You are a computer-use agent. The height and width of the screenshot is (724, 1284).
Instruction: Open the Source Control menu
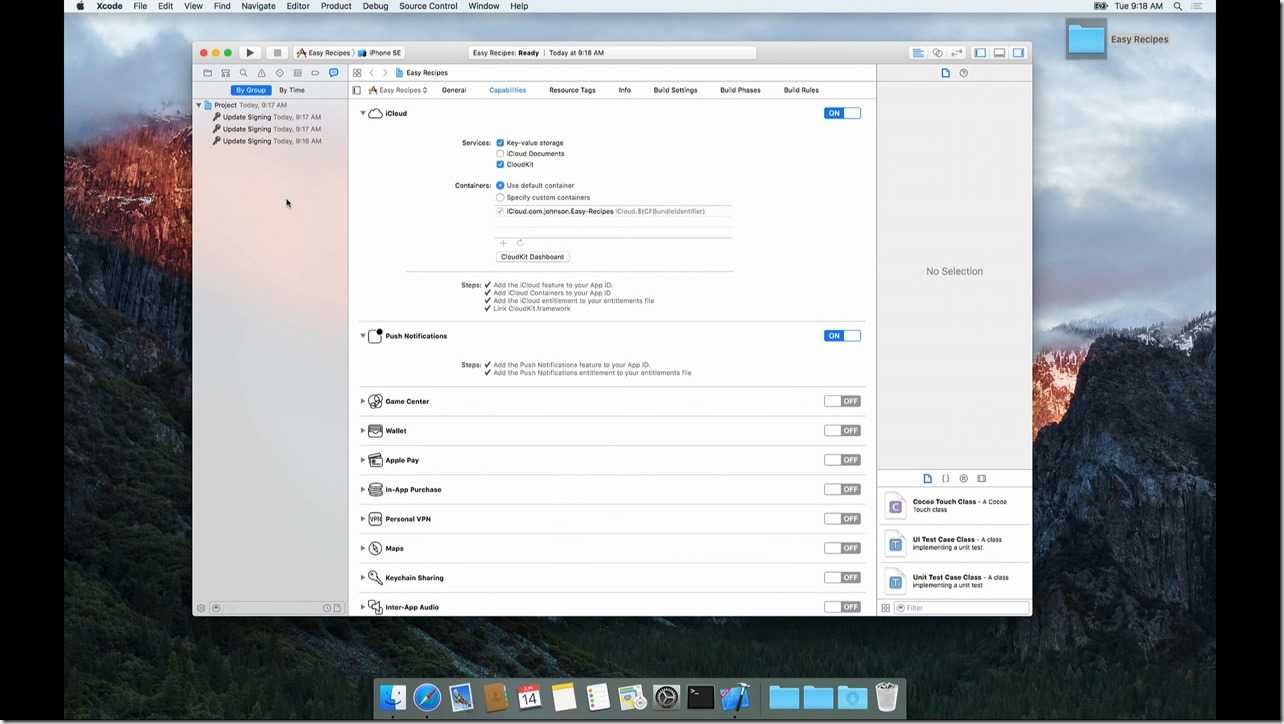click(428, 6)
